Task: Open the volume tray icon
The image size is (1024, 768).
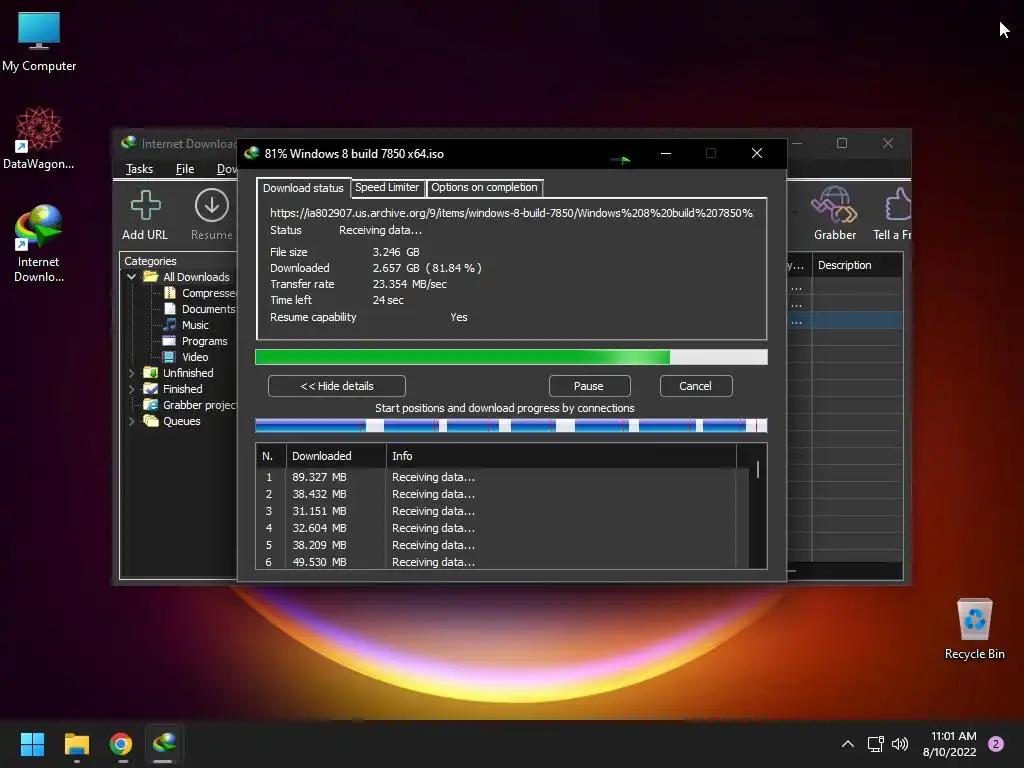Action: 900,744
